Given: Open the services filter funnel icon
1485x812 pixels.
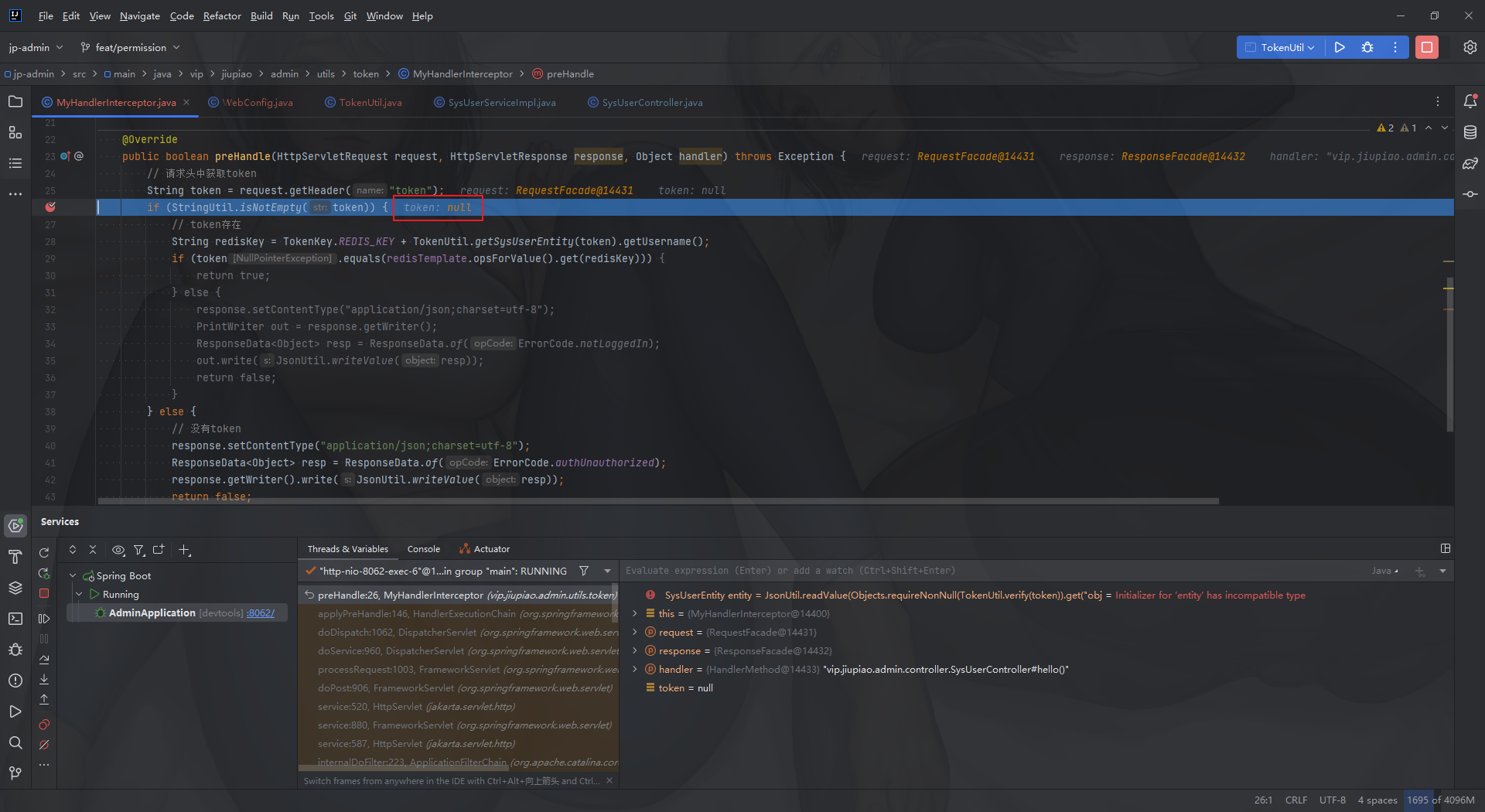Looking at the screenshot, I should tap(139, 550).
